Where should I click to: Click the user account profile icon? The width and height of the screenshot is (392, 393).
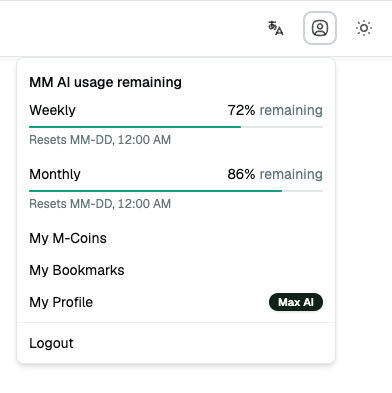point(320,28)
